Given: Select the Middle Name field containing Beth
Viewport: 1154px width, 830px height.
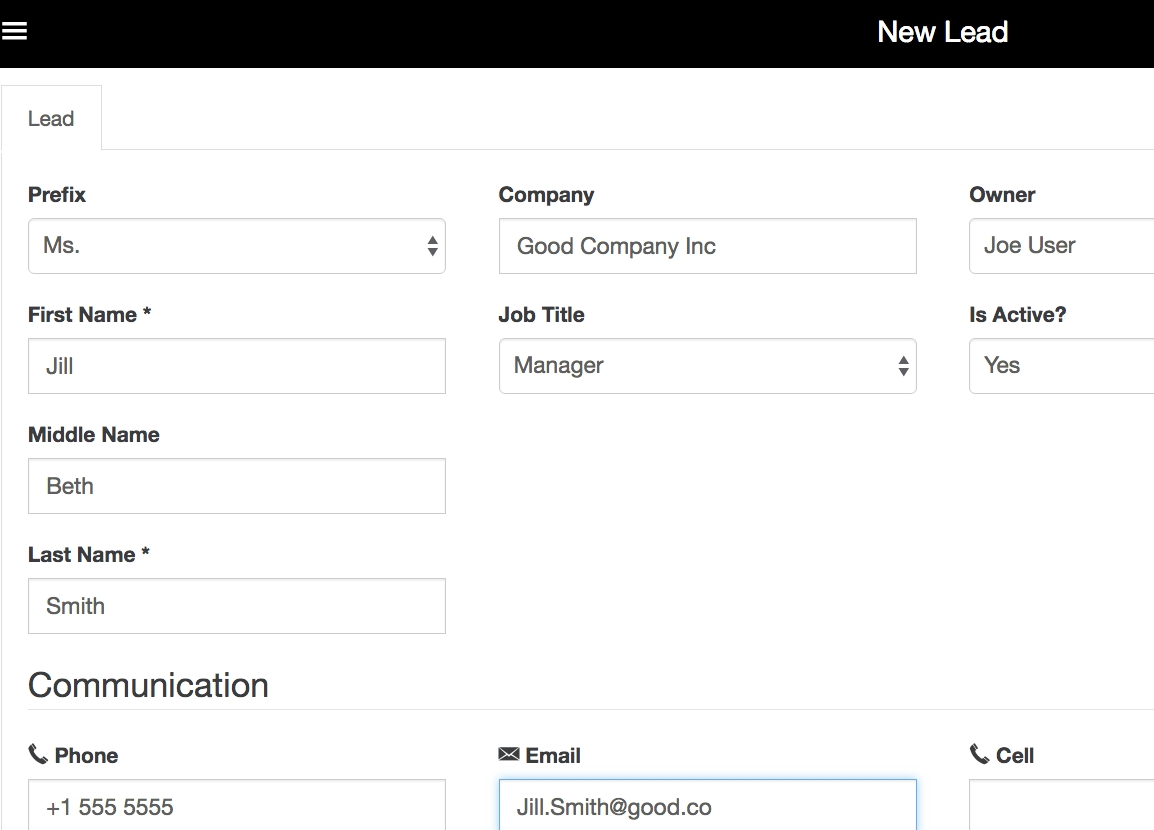Looking at the screenshot, I should 236,486.
